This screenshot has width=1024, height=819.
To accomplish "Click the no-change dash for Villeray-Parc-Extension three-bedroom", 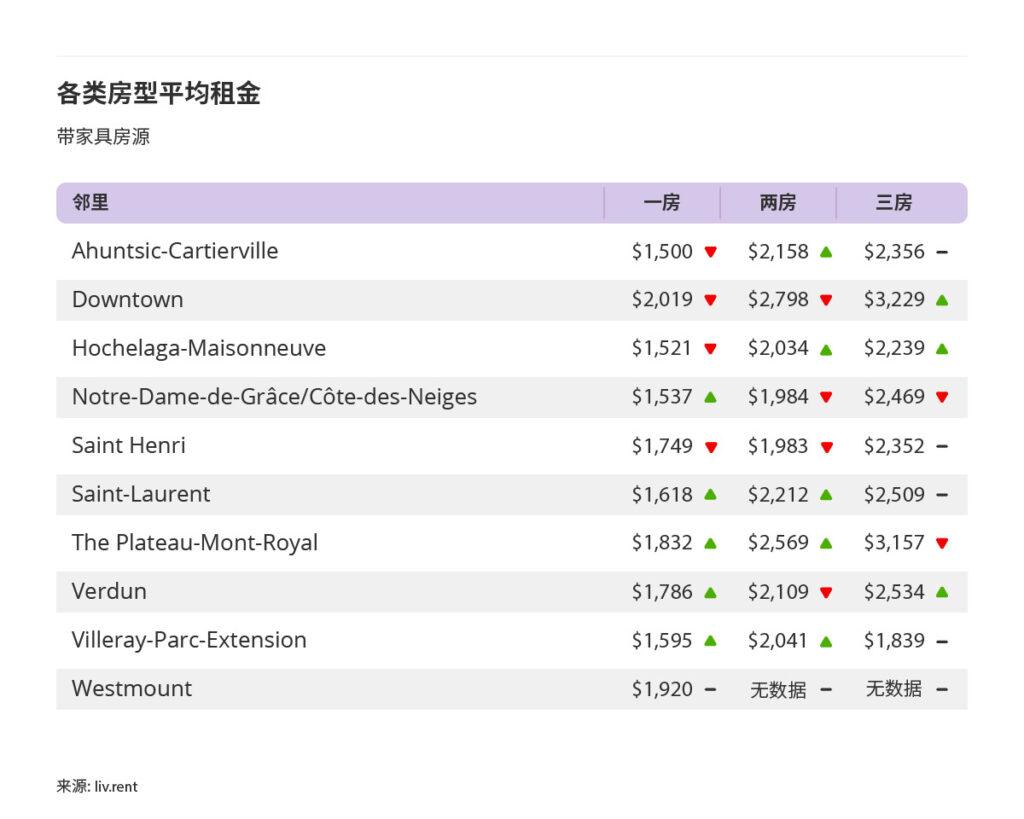I will click(x=941, y=640).
